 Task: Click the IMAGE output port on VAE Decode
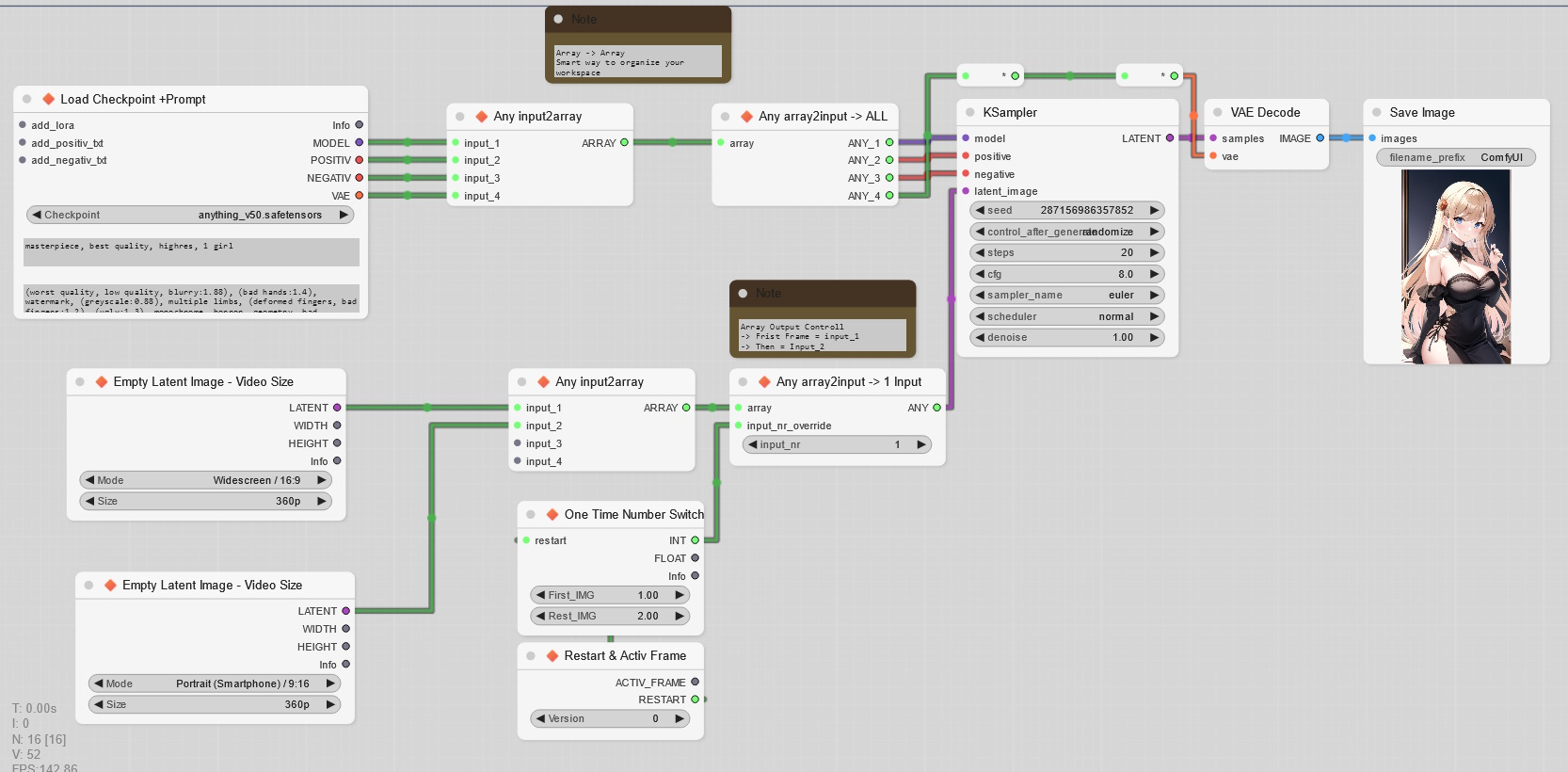click(1320, 138)
